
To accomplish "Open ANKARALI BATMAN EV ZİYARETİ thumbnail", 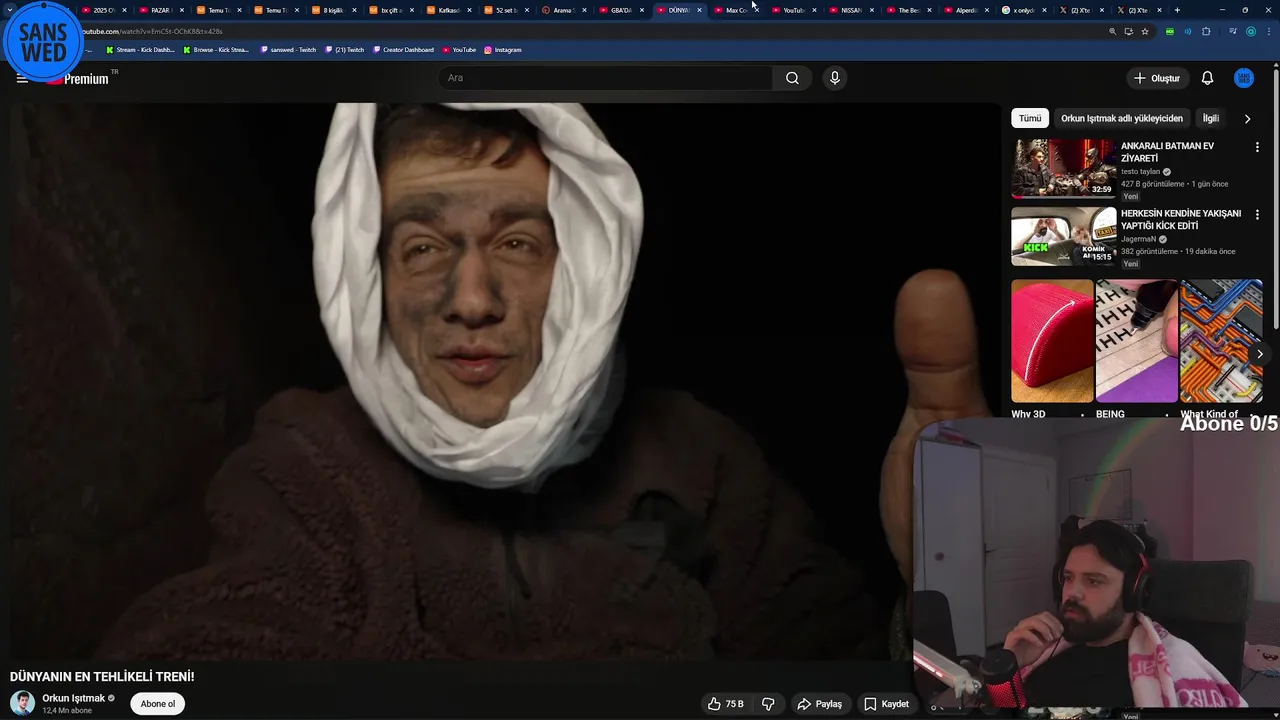I will (1063, 169).
